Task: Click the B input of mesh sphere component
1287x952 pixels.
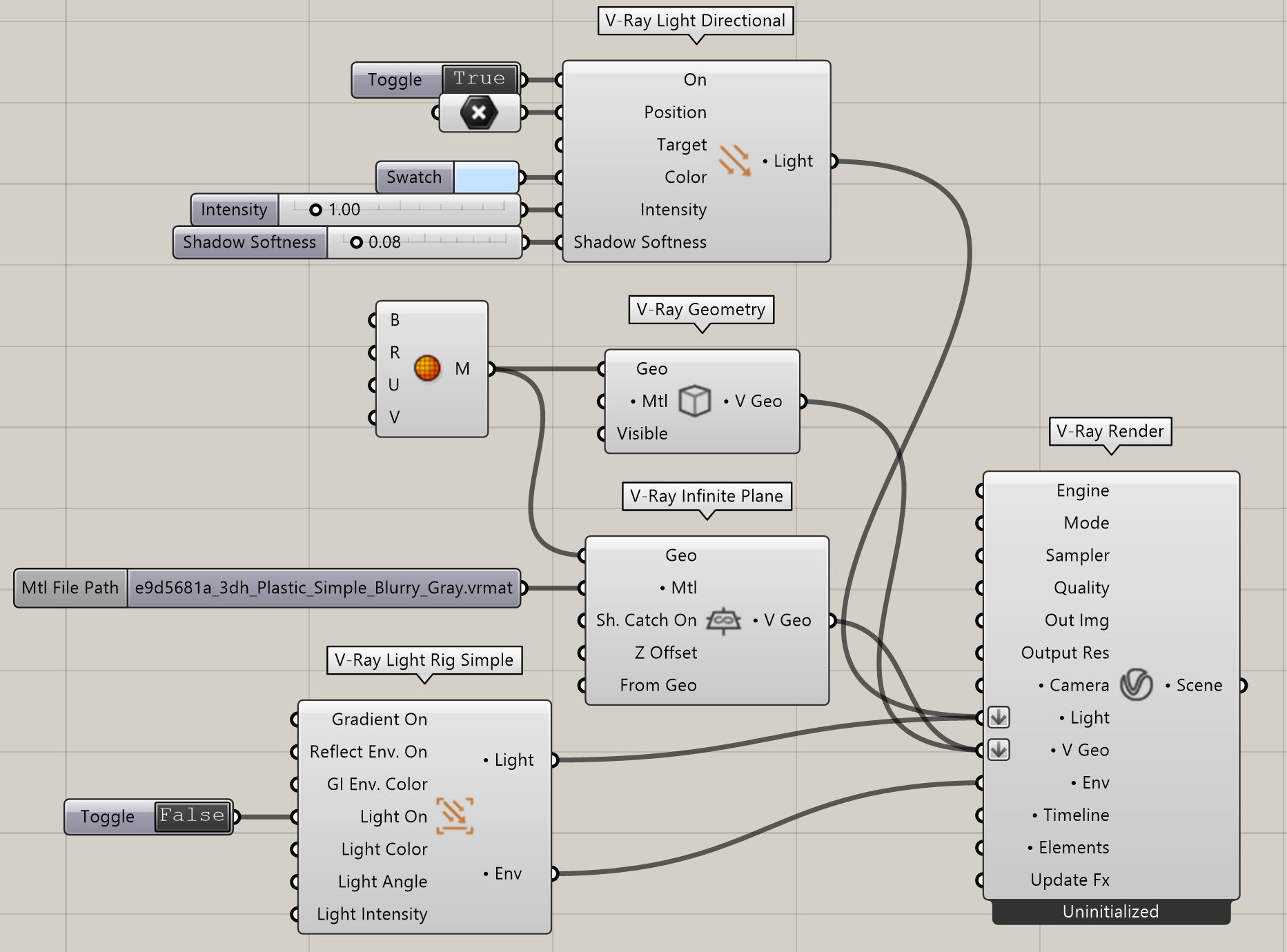Action: point(395,319)
